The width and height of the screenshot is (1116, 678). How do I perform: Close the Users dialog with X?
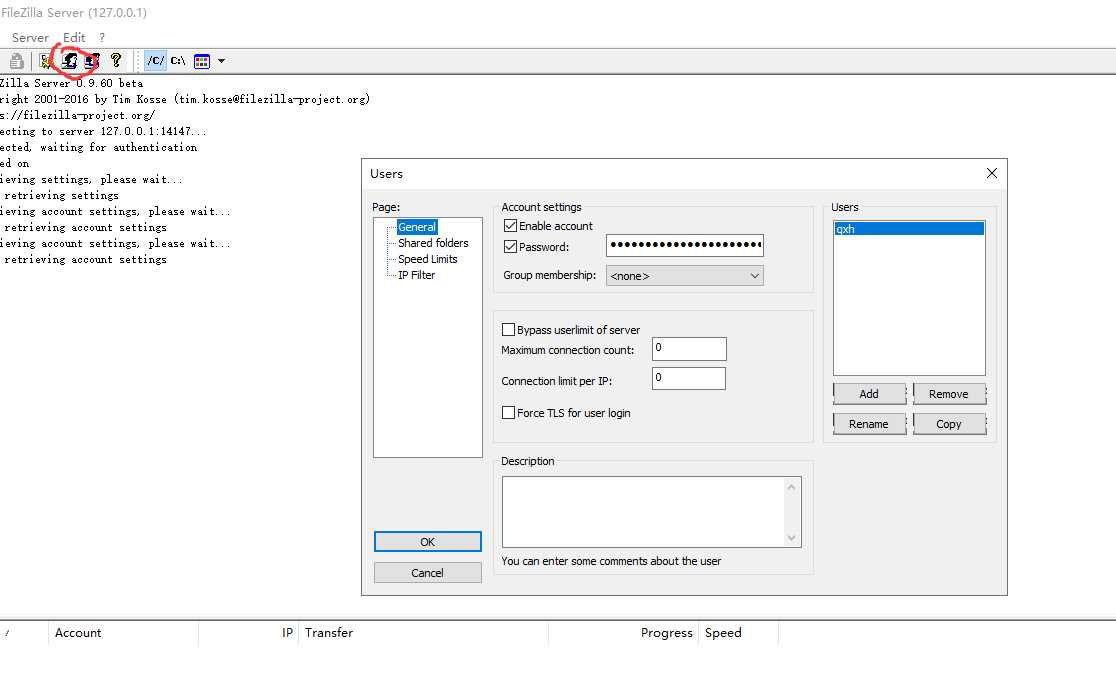pyautogui.click(x=991, y=174)
